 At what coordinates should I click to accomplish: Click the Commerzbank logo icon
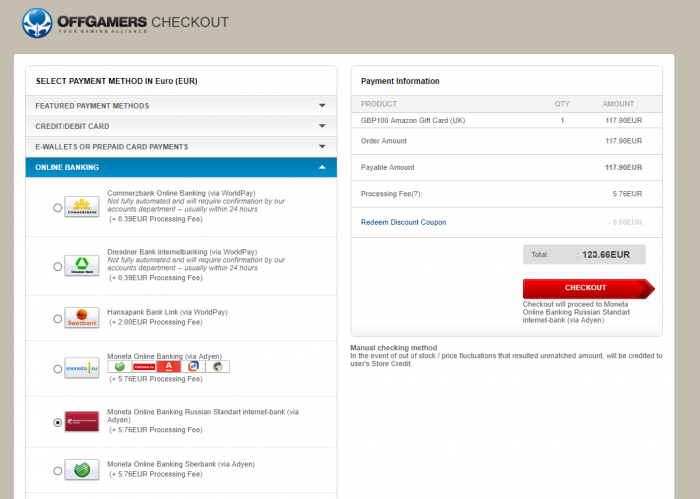pos(81,207)
